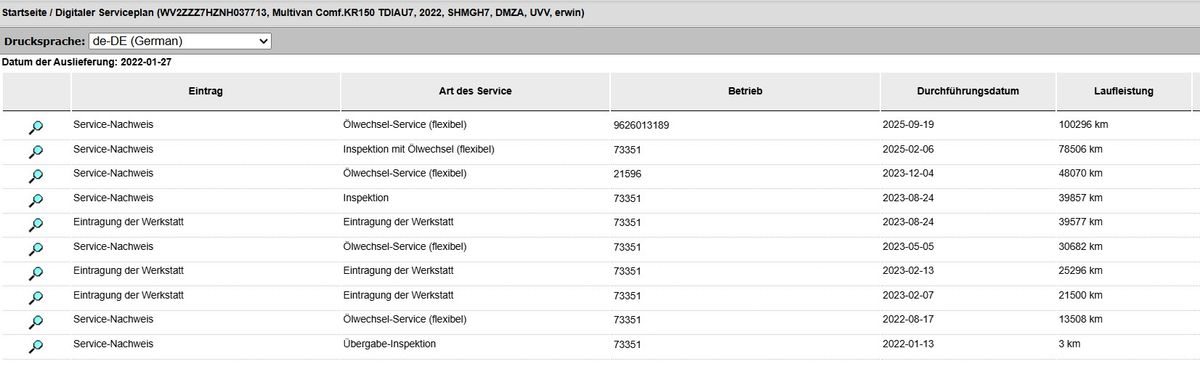Image resolution: width=1200 pixels, height=372 pixels.
Task: Open magnifier for Inspektion at 39857 km
Action: pos(36,200)
